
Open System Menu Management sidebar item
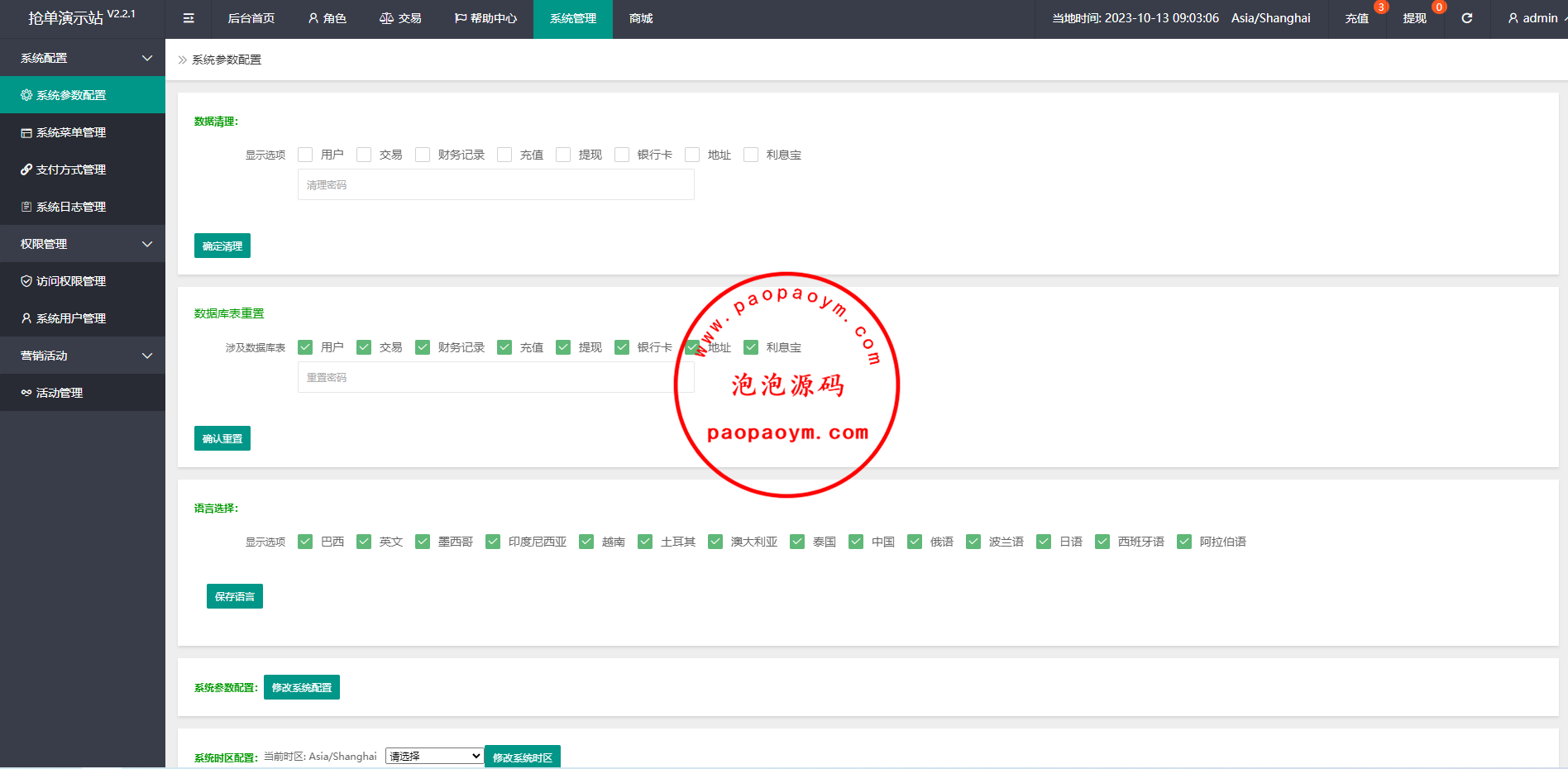click(x=71, y=132)
